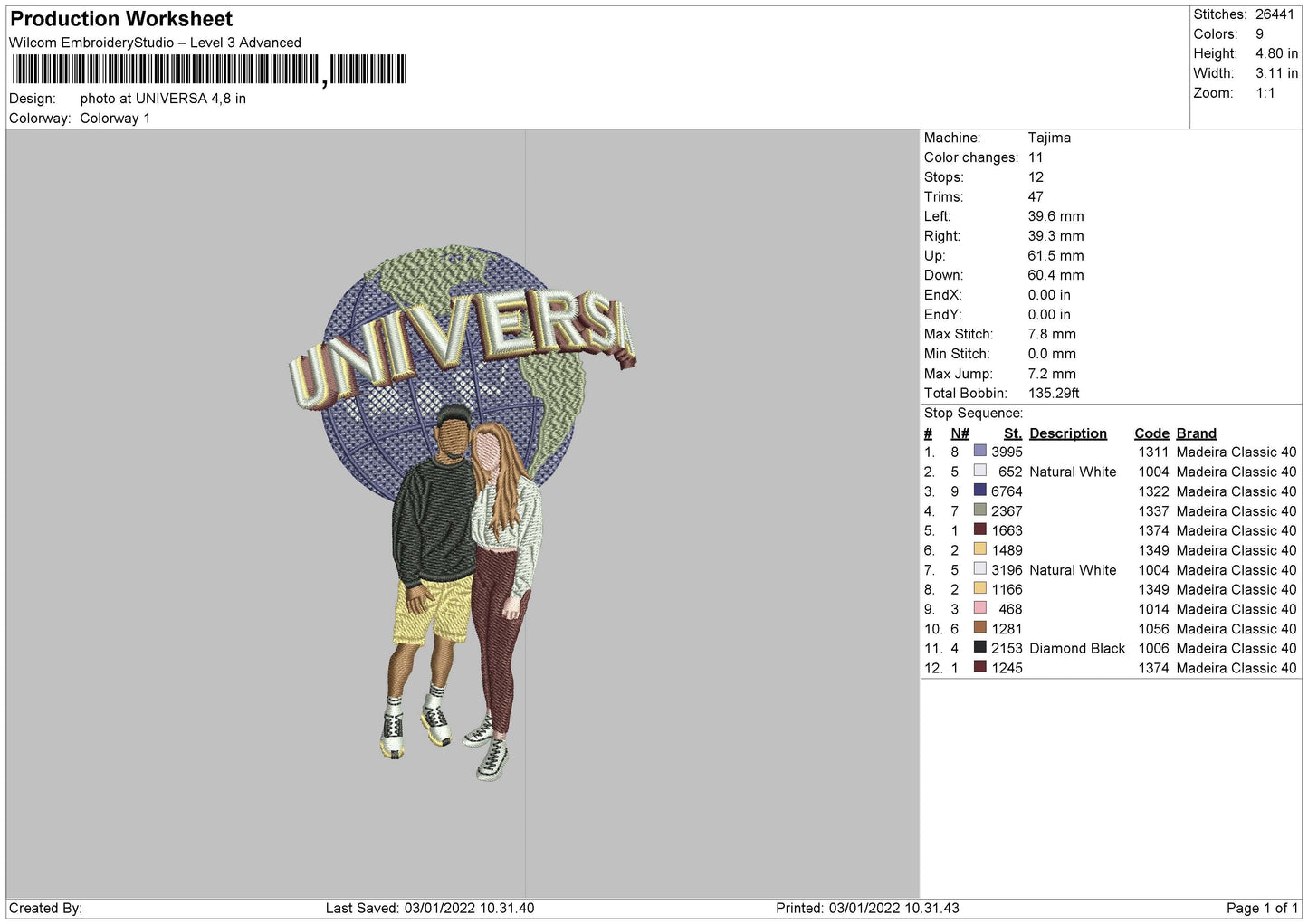The height and width of the screenshot is (924, 1308).
Task: Click 'Natural White' description in stop 2
Action: [x=1073, y=472]
